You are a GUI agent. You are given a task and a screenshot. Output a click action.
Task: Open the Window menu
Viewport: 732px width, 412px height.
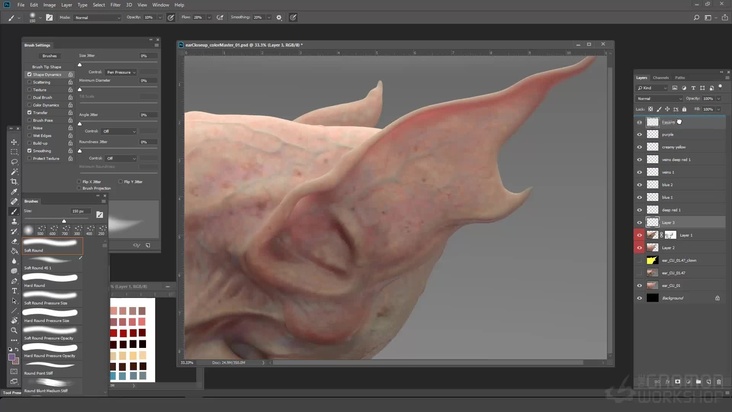click(x=161, y=5)
